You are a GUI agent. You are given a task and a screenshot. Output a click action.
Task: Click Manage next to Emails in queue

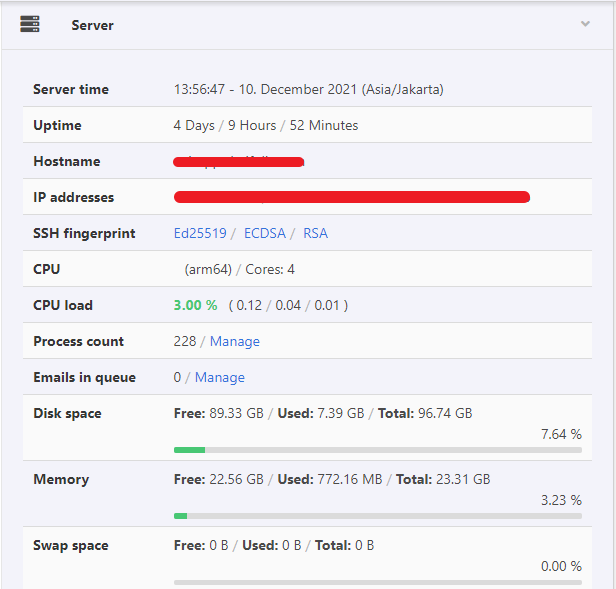(x=219, y=377)
